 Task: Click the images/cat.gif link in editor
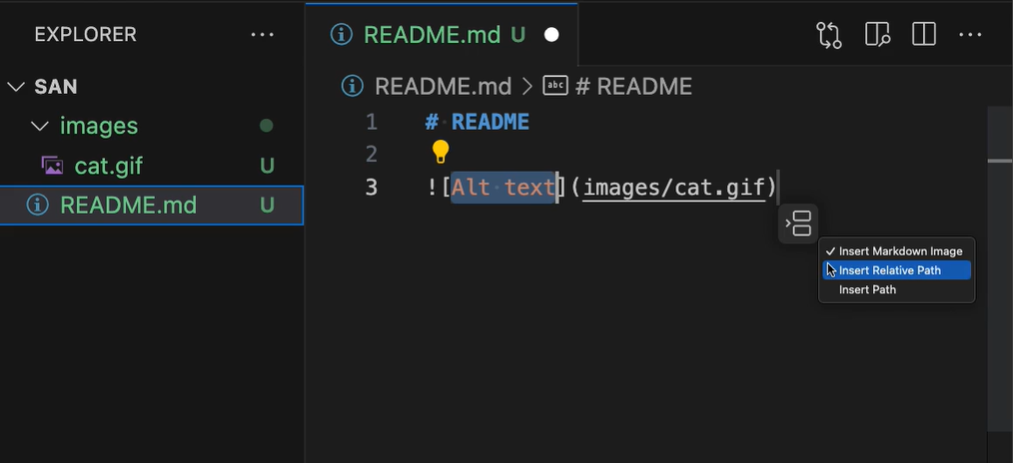pyautogui.click(x=674, y=187)
